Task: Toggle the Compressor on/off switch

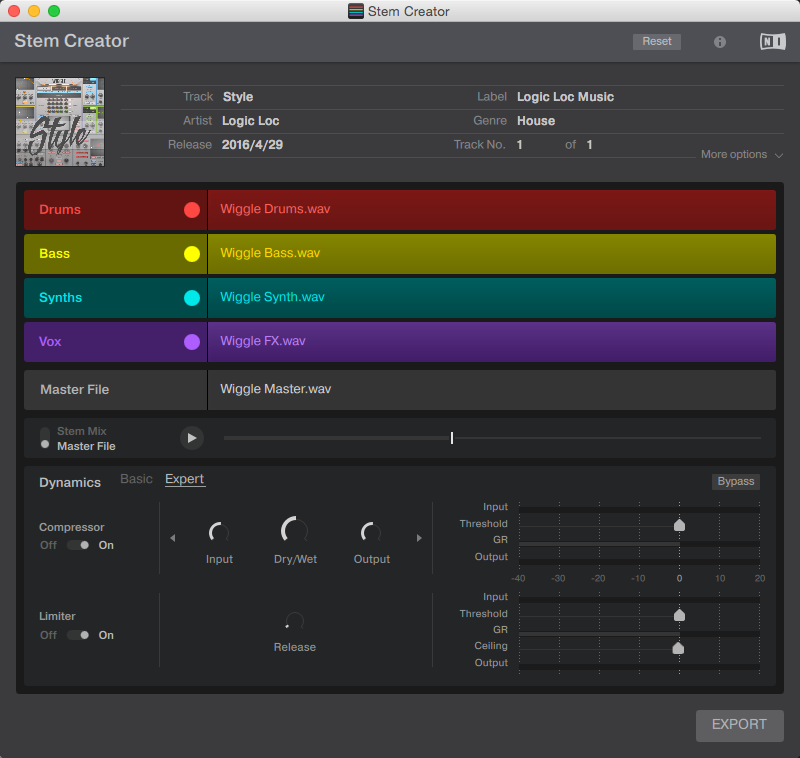Action: (x=78, y=545)
